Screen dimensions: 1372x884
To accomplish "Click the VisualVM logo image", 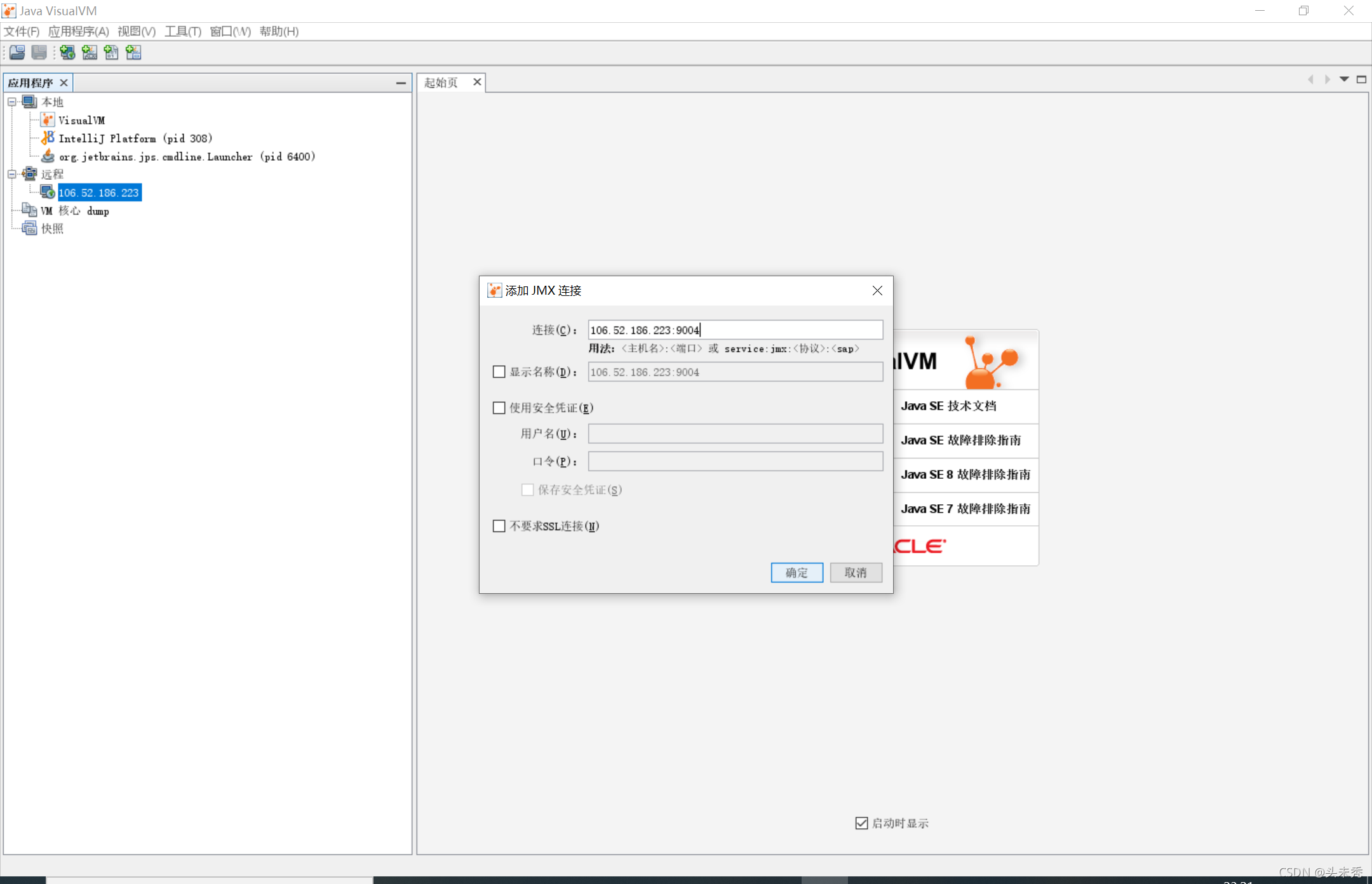I will pos(965,361).
